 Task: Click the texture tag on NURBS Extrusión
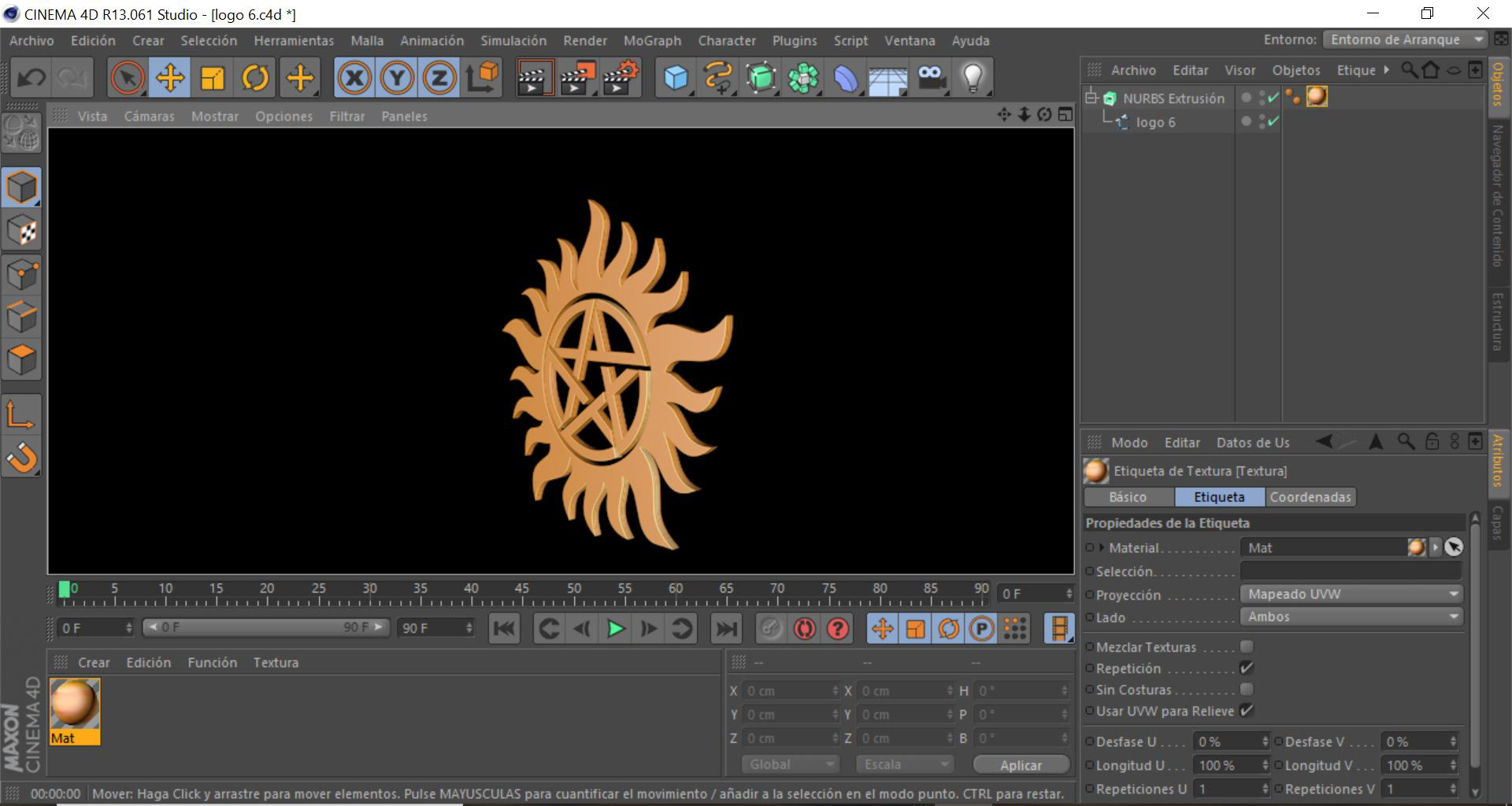(1317, 97)
